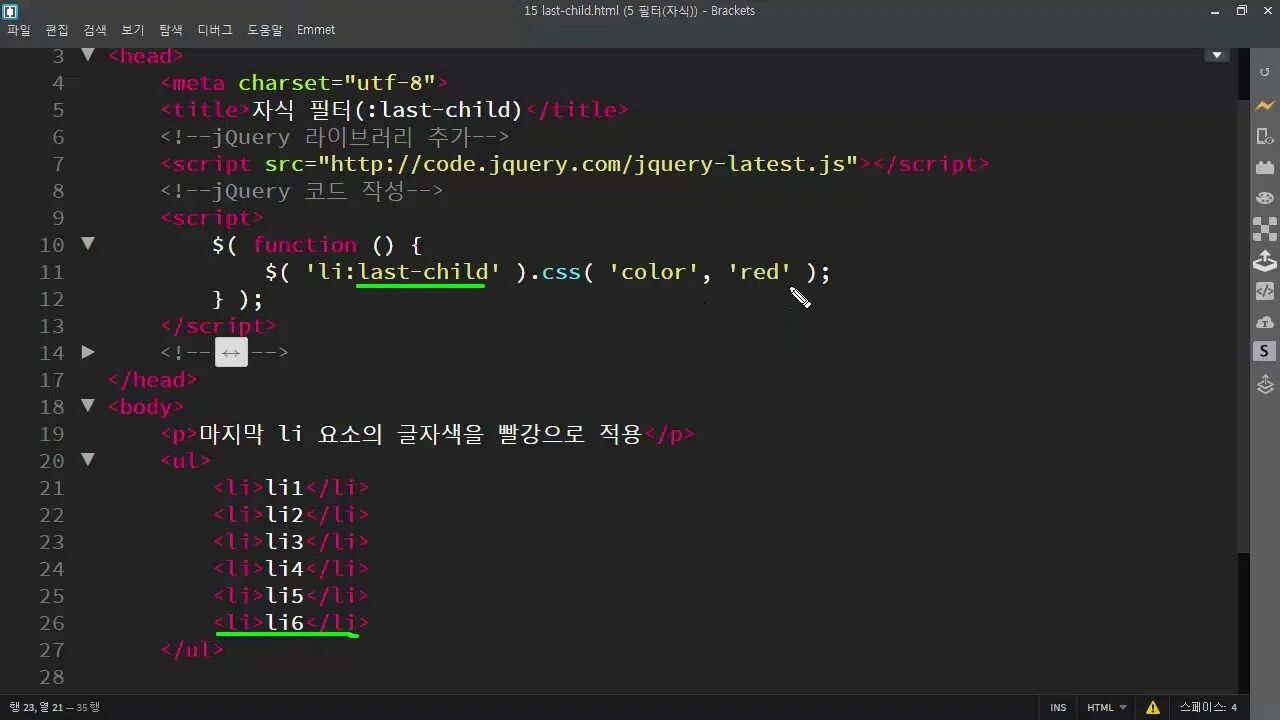
Task: Open the 검색 menu
Action: click(x=95, y=30)
